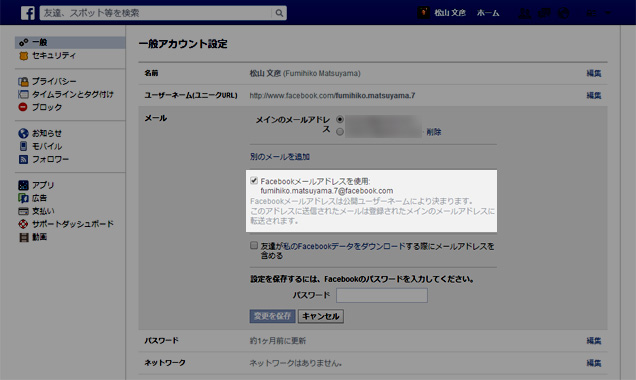Toggle friends' data download email checkbox
The width and height of the screenshot is (636, 380).
[x=254, y=245]
